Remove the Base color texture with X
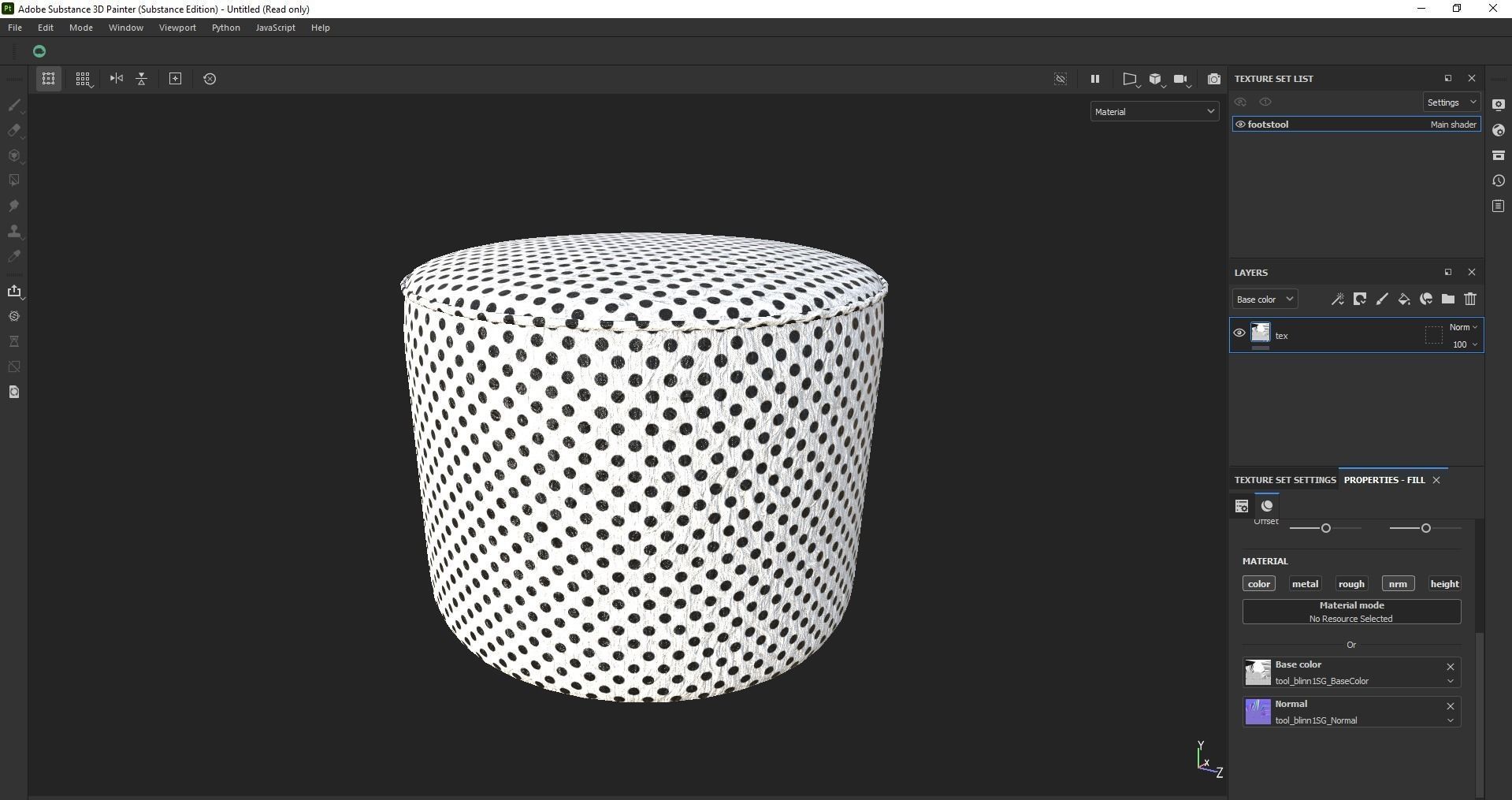Viewport: 1512px width, 800px height. coord(1450,667)
